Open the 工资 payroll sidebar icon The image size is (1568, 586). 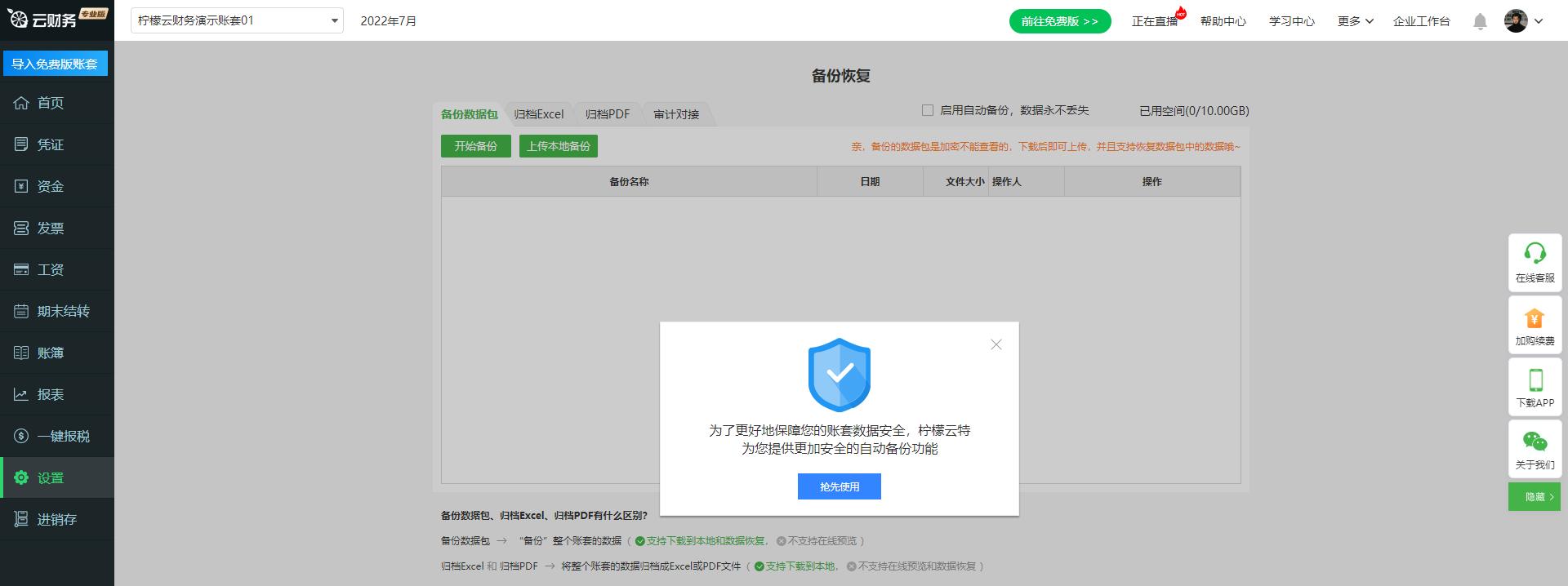click(x=21, y=269)
